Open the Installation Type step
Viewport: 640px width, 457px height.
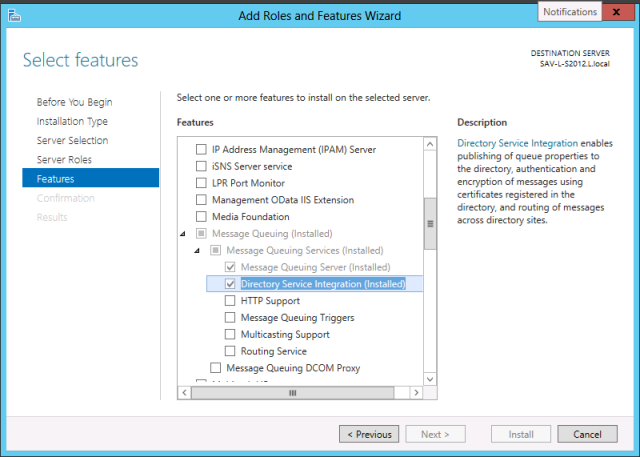[x=72, y=121]
